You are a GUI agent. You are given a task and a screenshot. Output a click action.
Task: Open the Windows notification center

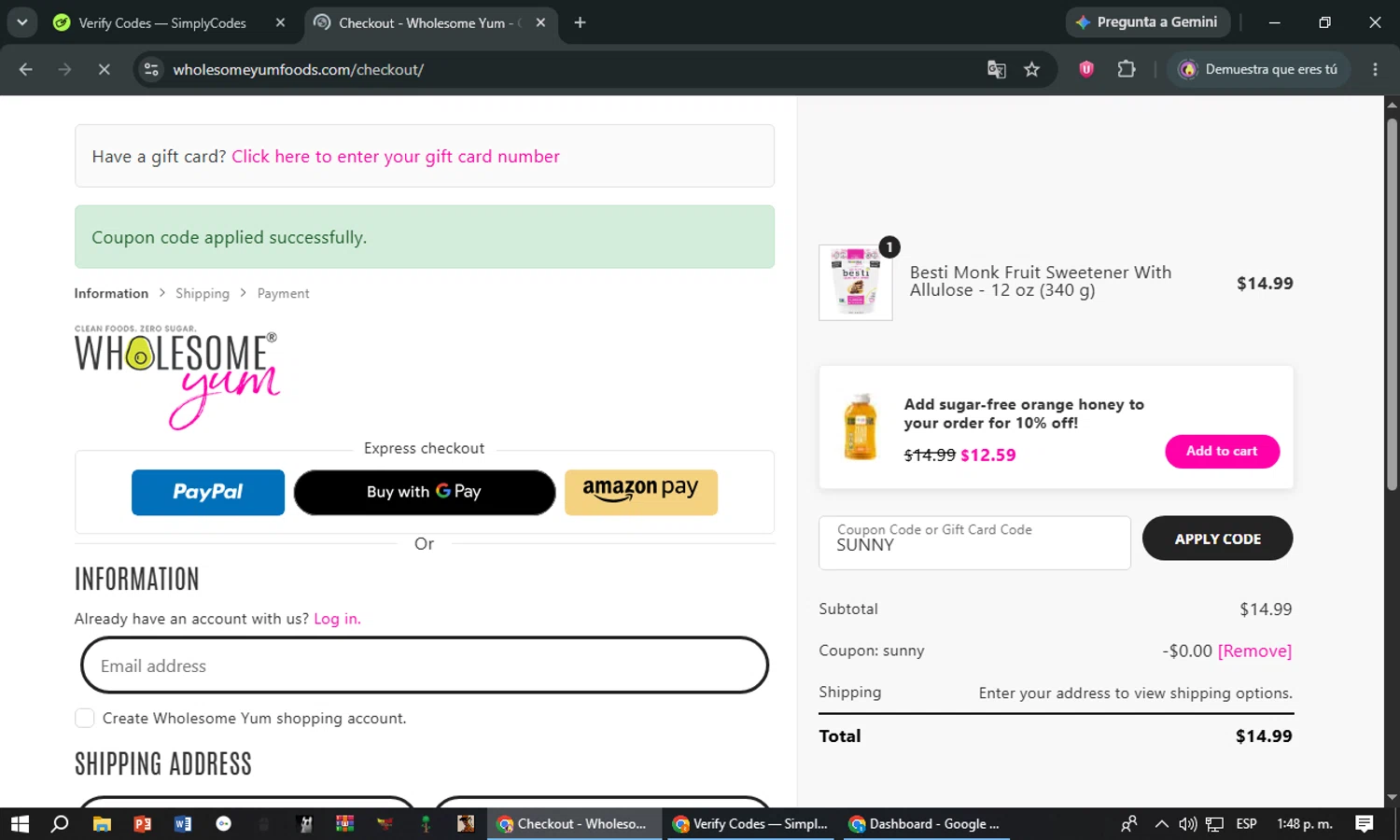pyautogui.click(x=1365, y=824)
